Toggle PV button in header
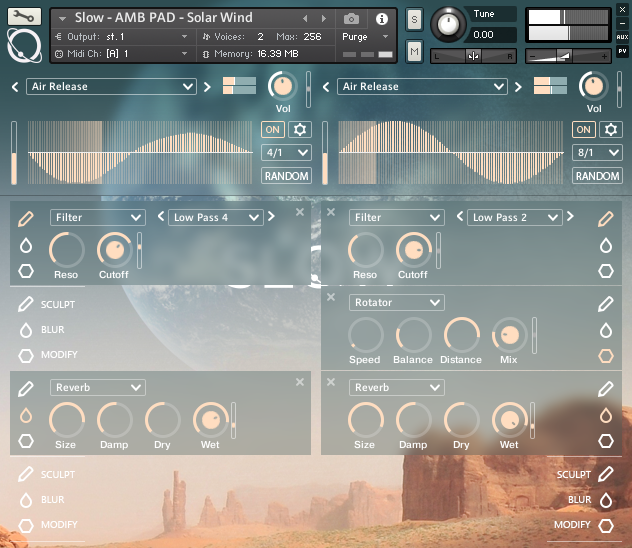The image size is (632, 548). pos(622,51)
